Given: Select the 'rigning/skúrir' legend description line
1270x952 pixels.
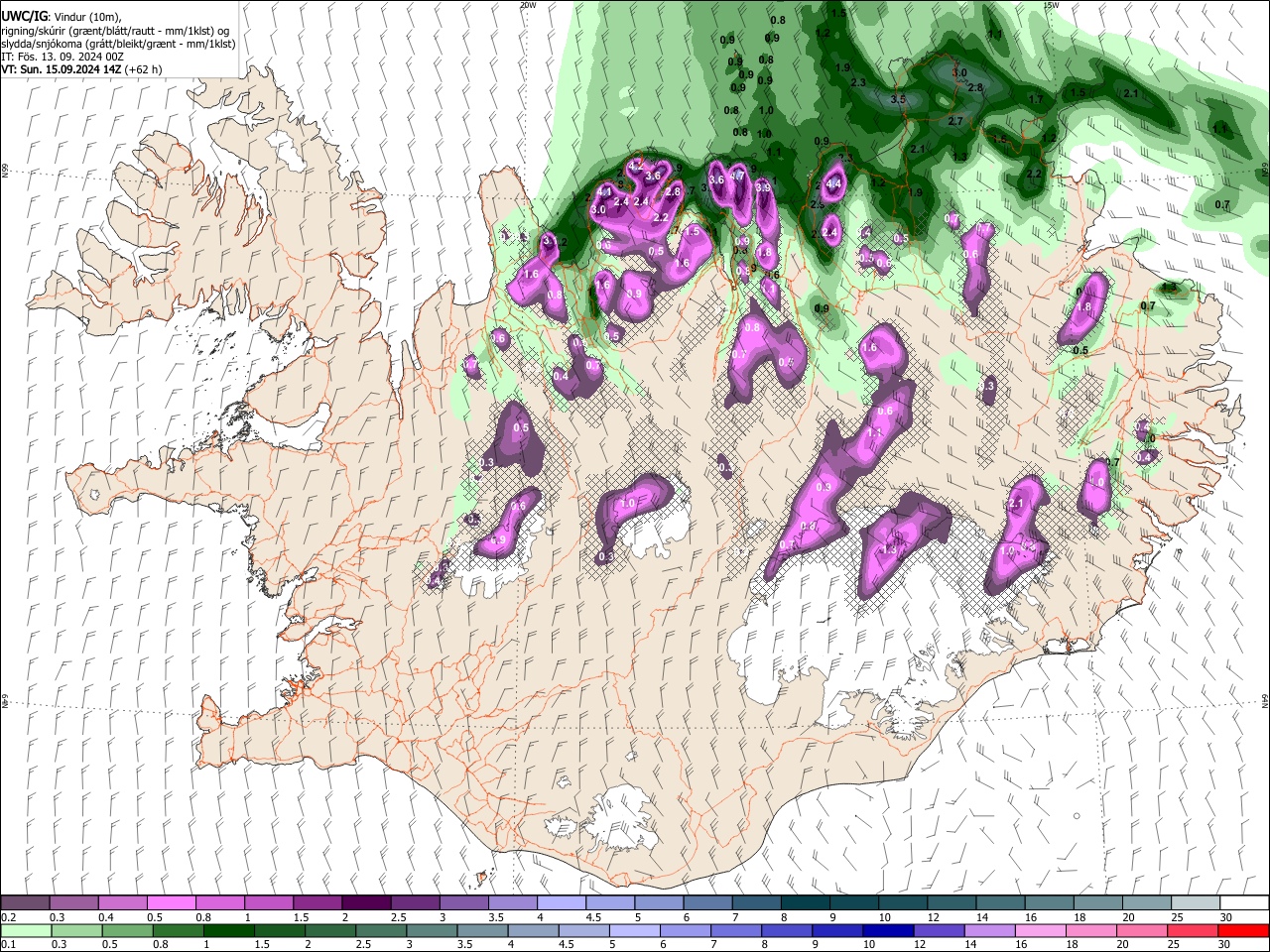Looking at the screenshot, I should tap(116, 31).
